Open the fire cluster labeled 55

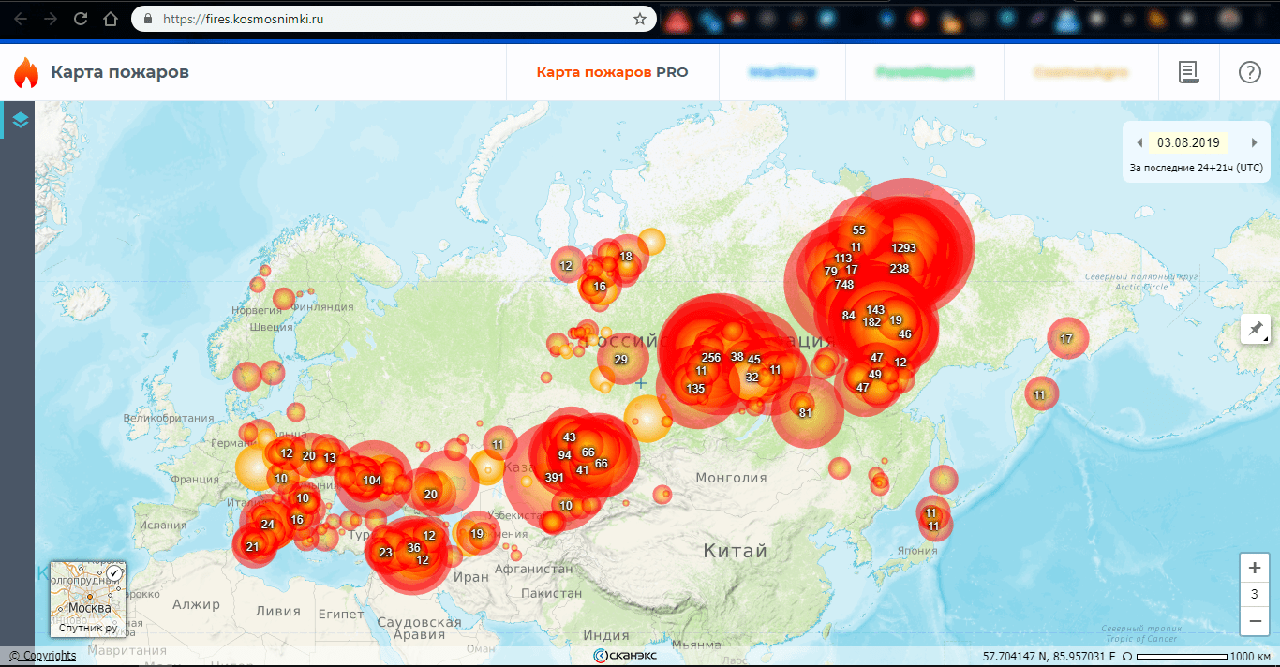pos(859,230)
